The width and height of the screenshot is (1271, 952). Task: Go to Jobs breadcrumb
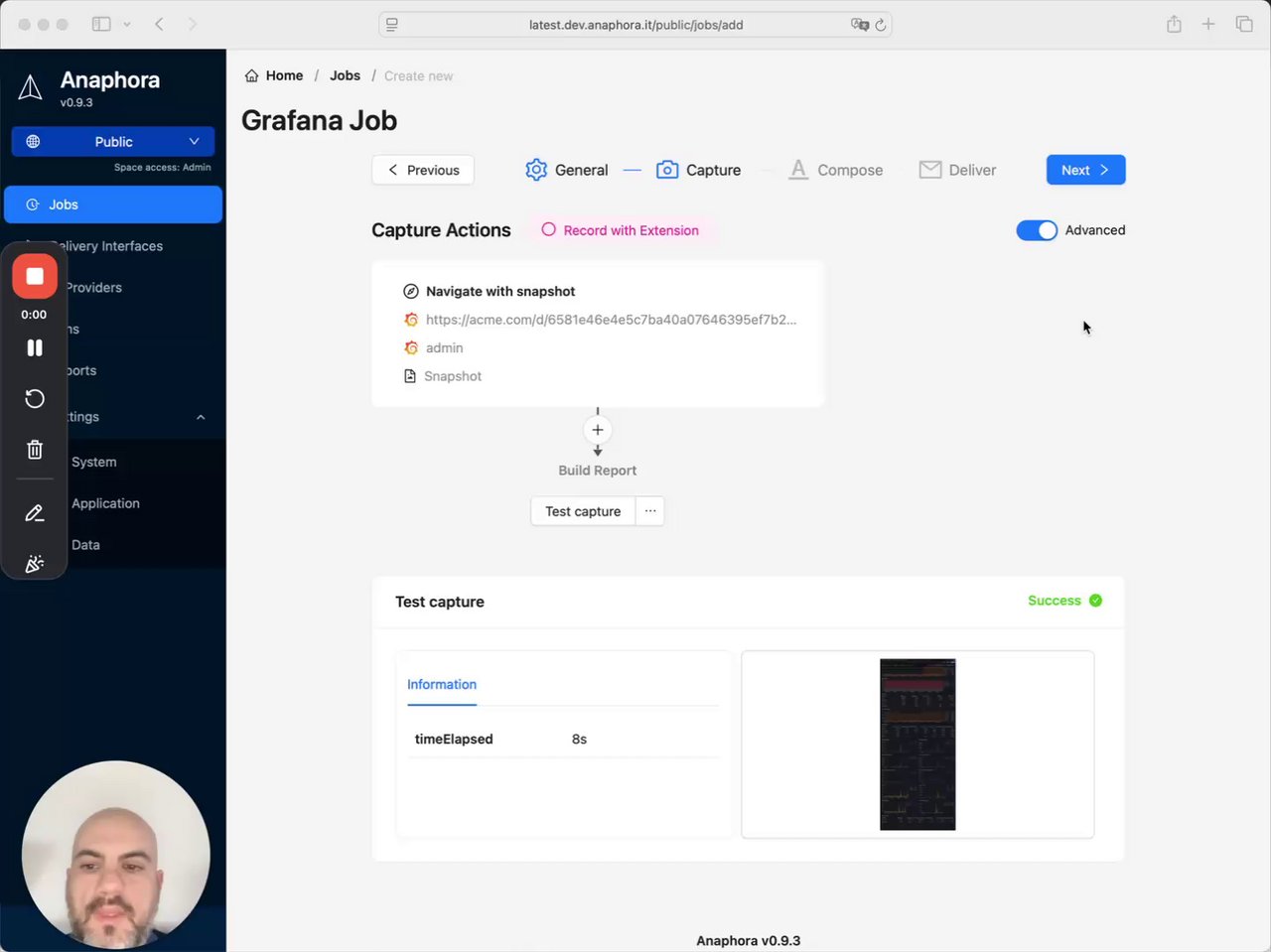click(x=345, y=75)
